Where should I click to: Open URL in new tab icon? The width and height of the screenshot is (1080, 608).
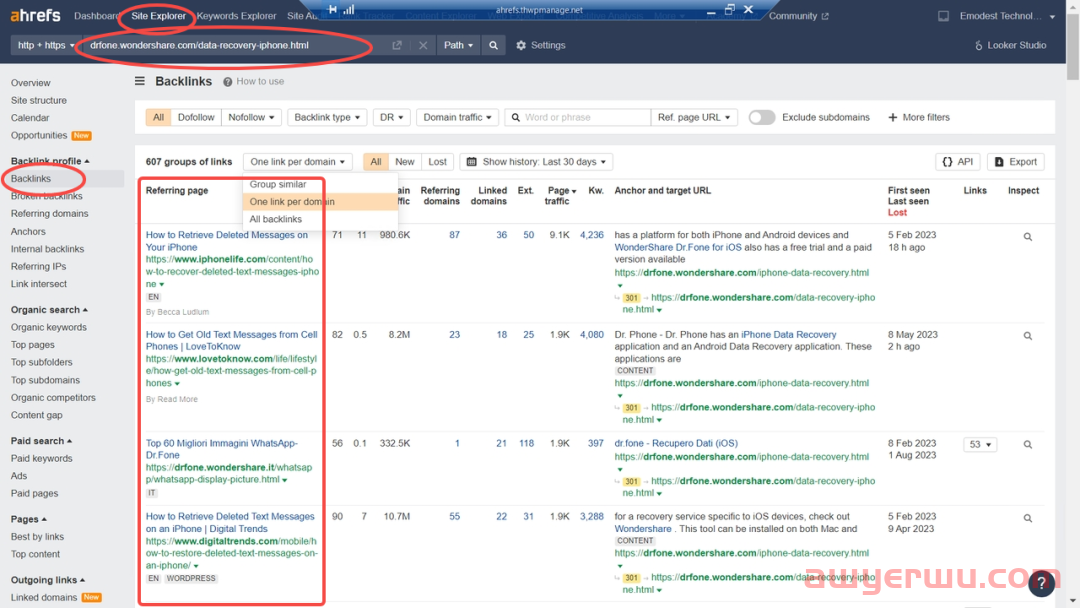coord(397,45)
